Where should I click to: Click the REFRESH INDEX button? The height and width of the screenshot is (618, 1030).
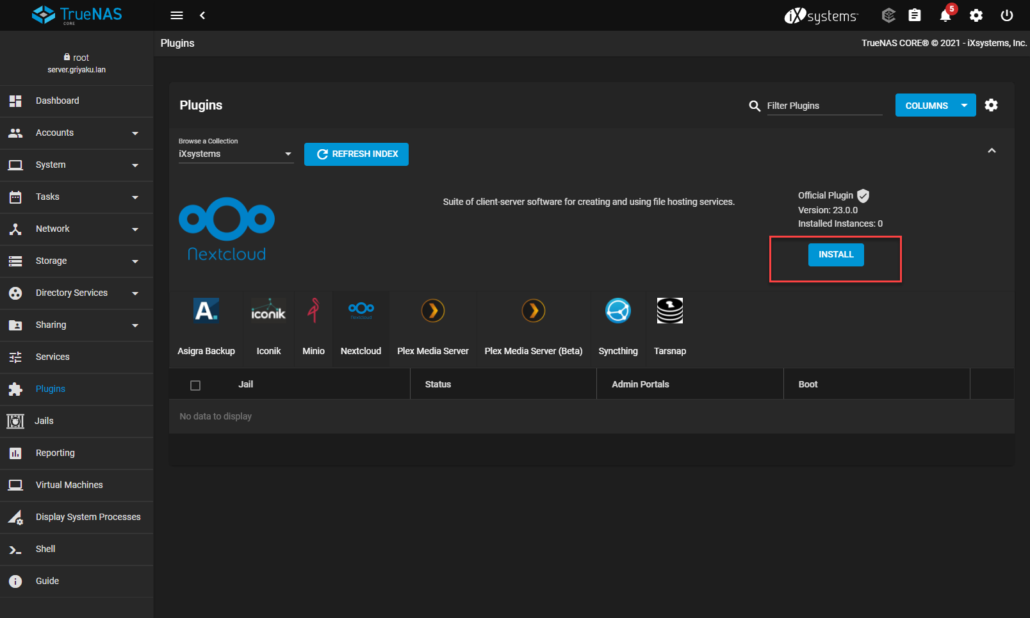point(356,154)
